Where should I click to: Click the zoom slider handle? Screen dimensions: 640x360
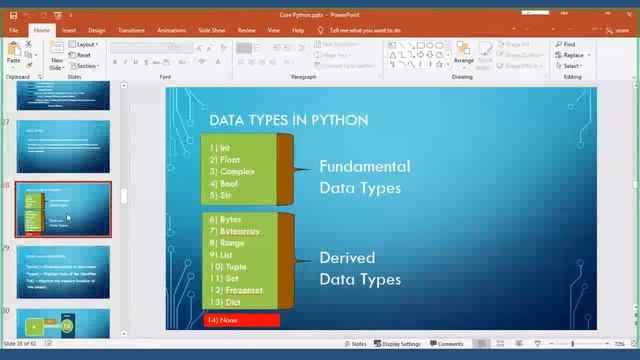(x=573, y=344)
